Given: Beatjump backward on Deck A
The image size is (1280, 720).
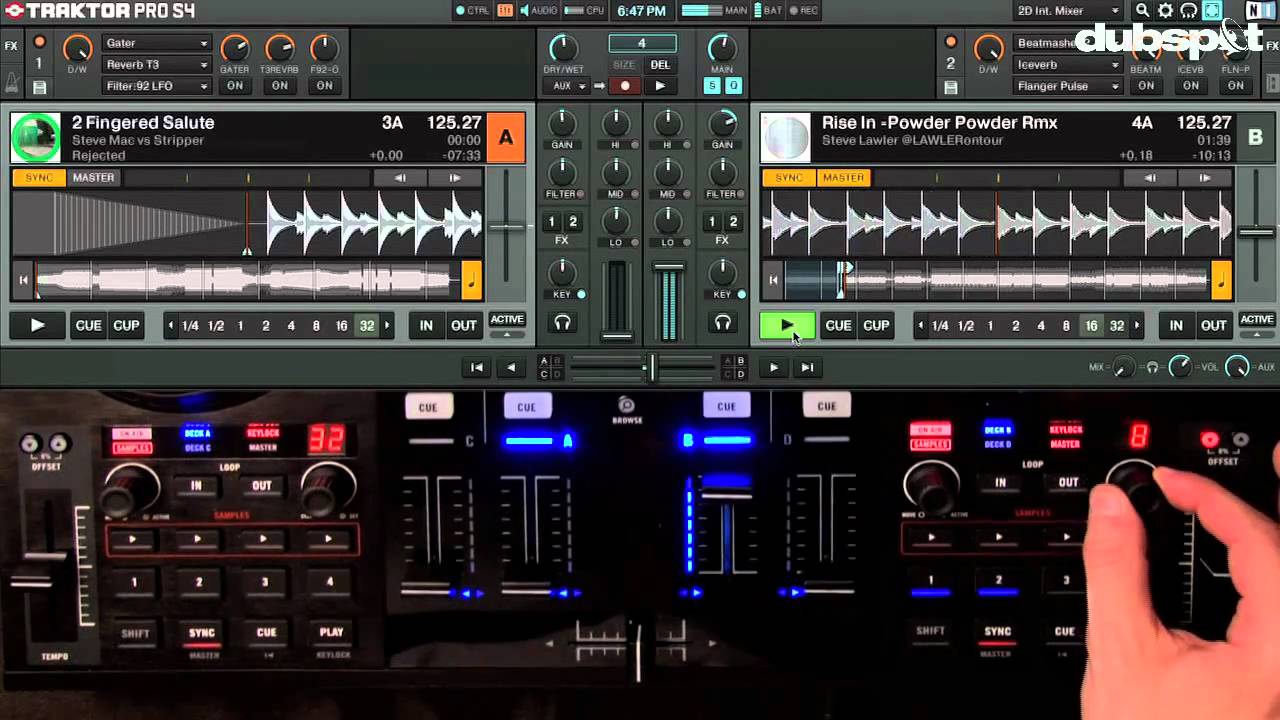Looking at the screenshot, I should coord(400,178).
